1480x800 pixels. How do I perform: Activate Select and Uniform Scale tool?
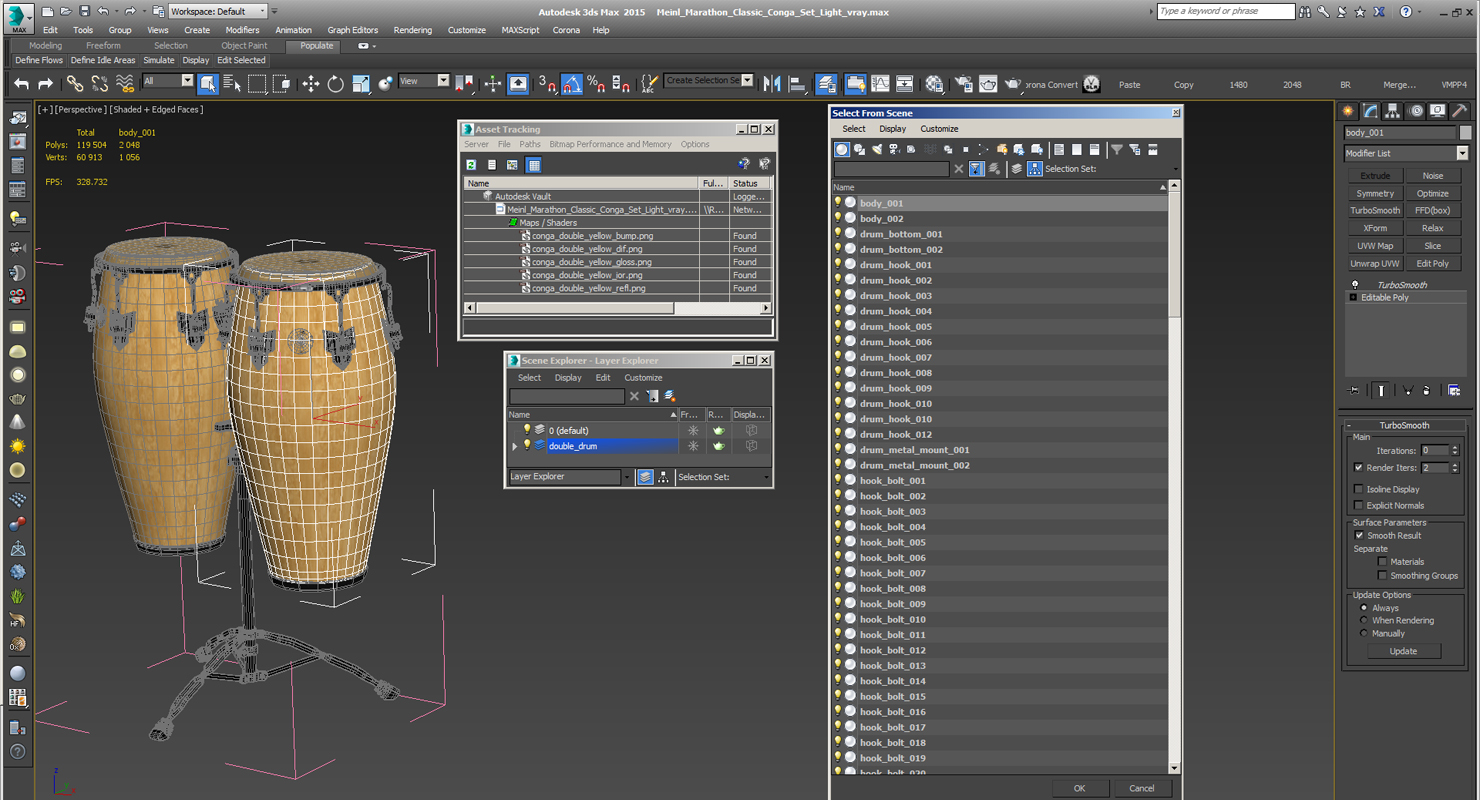coord(361,84)
